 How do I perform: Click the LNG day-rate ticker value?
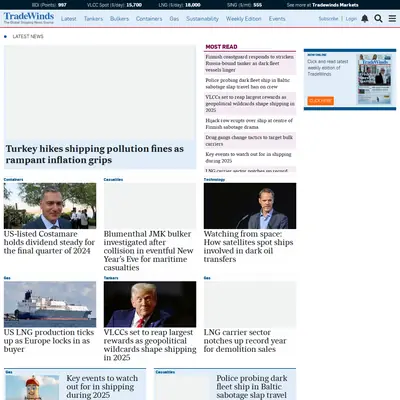[193, 5]
